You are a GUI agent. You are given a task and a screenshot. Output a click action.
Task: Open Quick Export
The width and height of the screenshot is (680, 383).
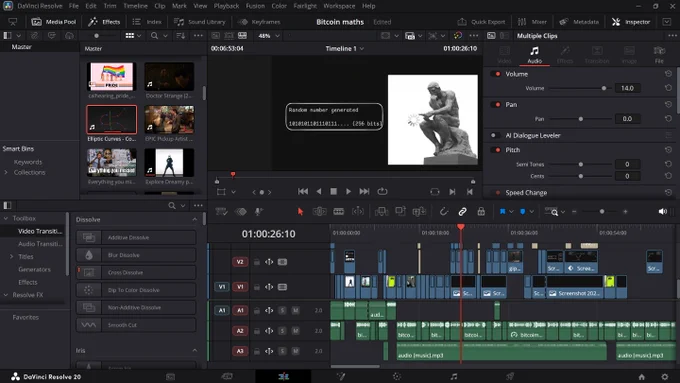(x=481, y=22)
